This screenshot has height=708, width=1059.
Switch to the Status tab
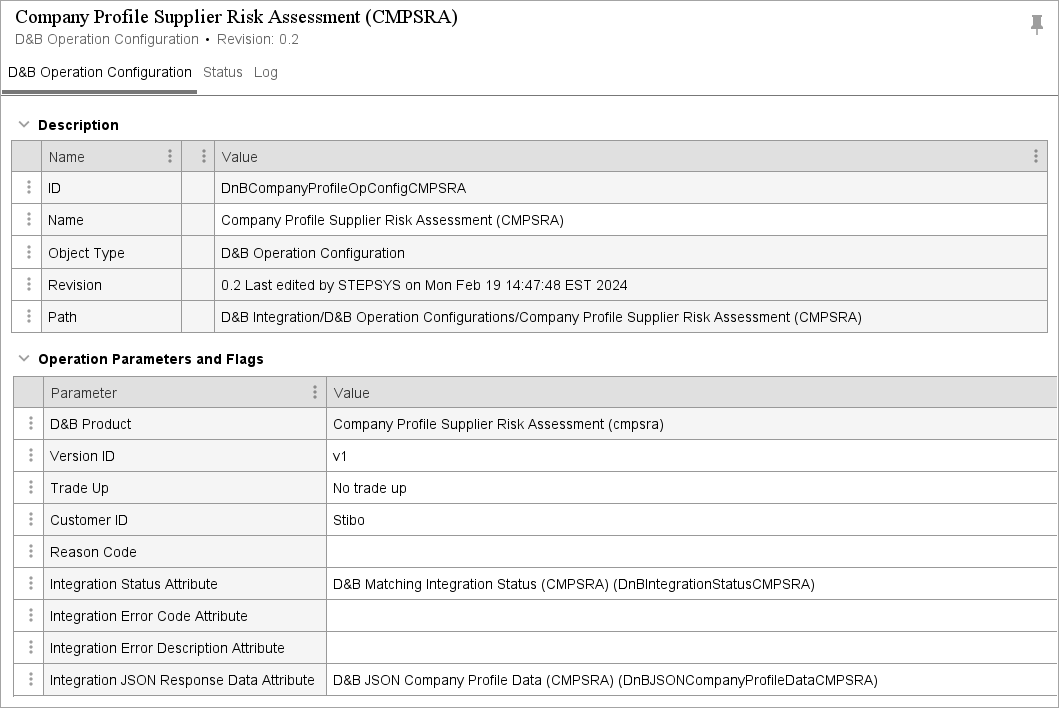[223, 72]
